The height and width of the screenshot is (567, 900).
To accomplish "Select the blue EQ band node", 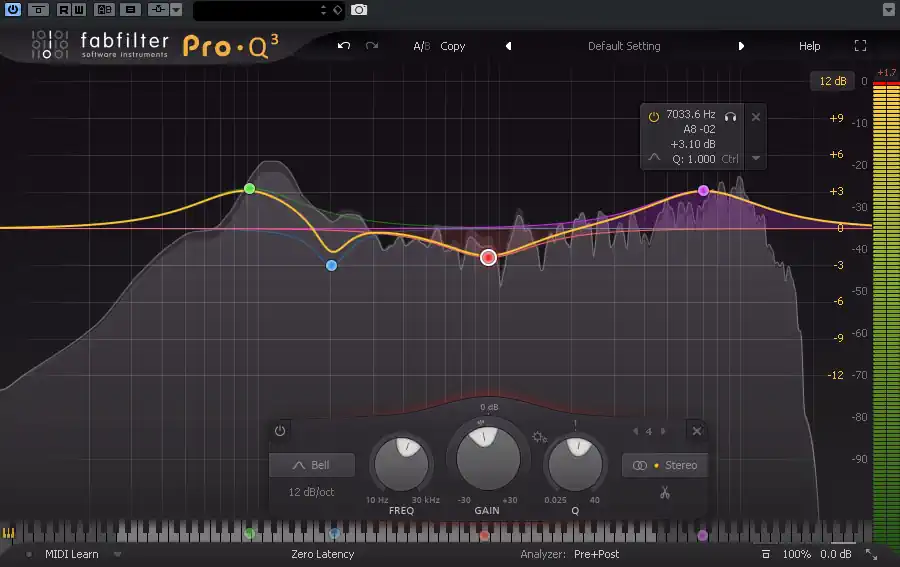I will [331, 265].
